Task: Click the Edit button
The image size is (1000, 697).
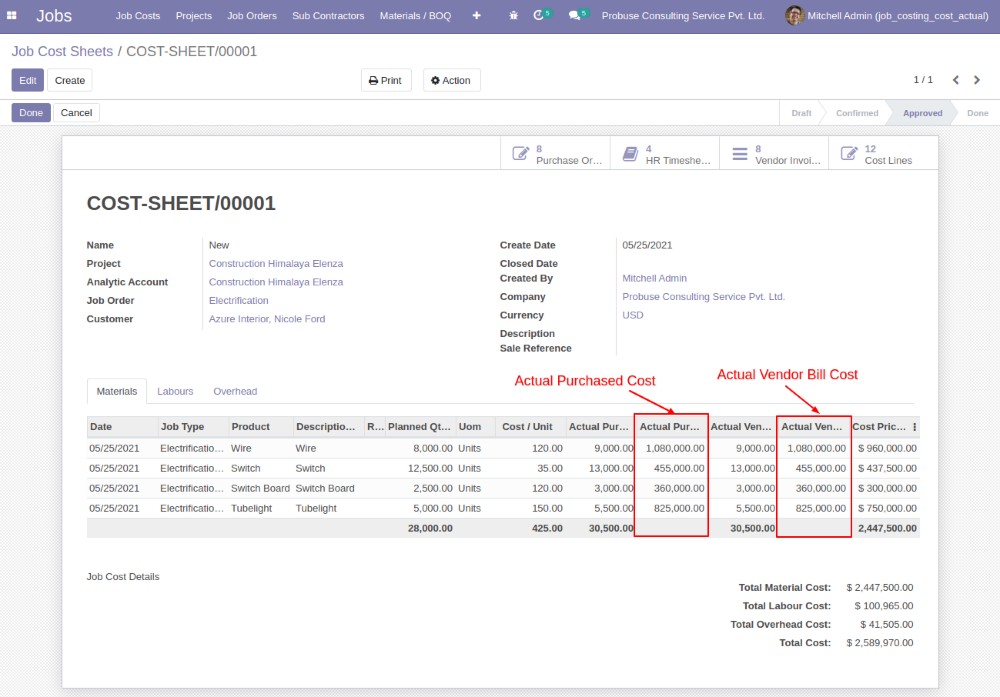Action: (28, 80)
